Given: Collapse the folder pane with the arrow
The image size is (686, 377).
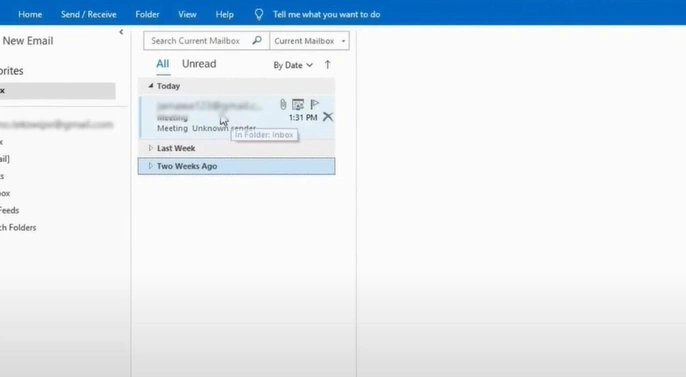Looking at the screenshot, I should tap(121, 32).
